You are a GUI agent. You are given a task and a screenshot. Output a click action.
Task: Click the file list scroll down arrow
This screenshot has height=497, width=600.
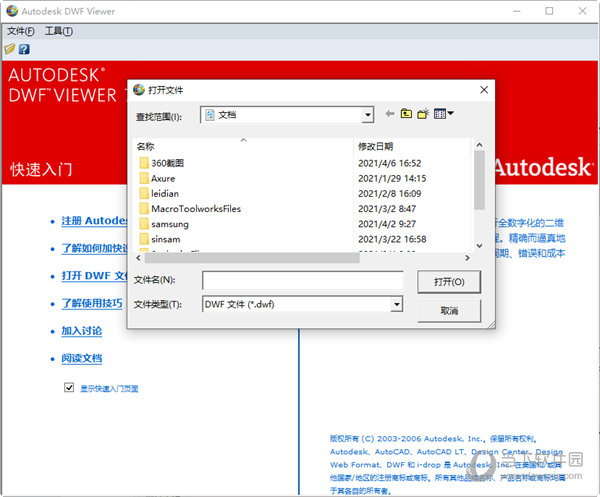point(479,246)
